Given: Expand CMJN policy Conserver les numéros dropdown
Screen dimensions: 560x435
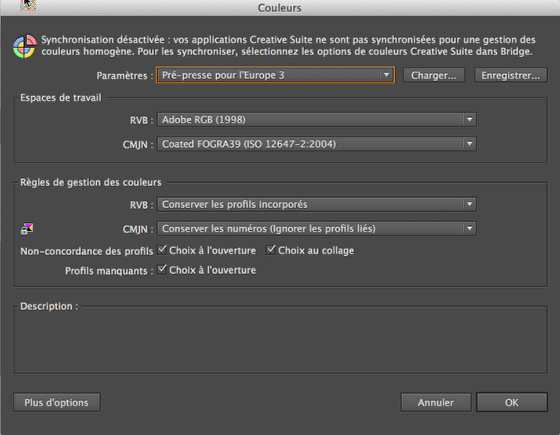Looking at the screenshot, I should [x=317, y=229].
